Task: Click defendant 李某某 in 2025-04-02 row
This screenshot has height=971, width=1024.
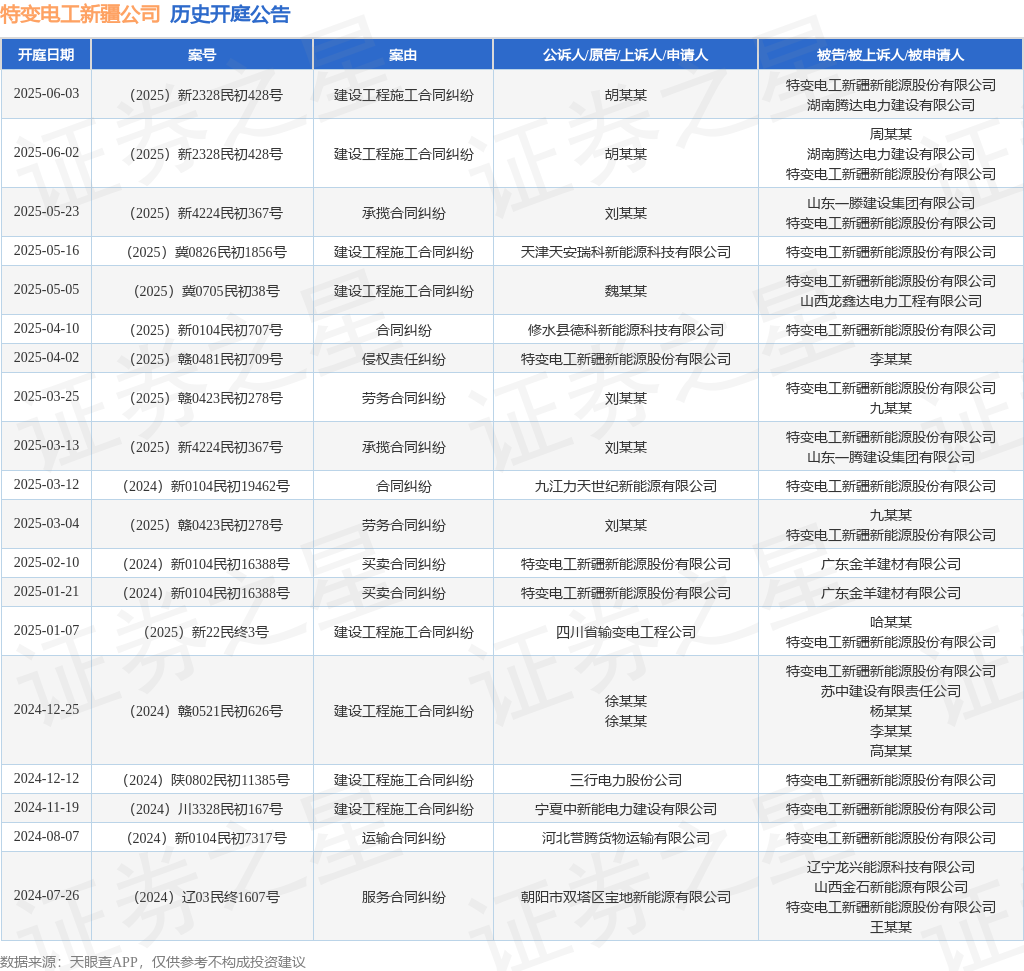Action: [891, 359]
